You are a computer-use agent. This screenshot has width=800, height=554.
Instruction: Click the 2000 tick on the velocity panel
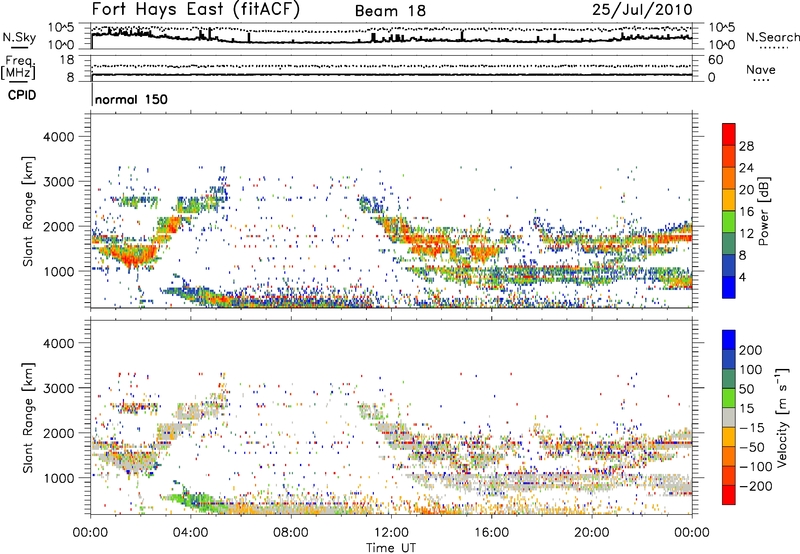pos(58,433)
